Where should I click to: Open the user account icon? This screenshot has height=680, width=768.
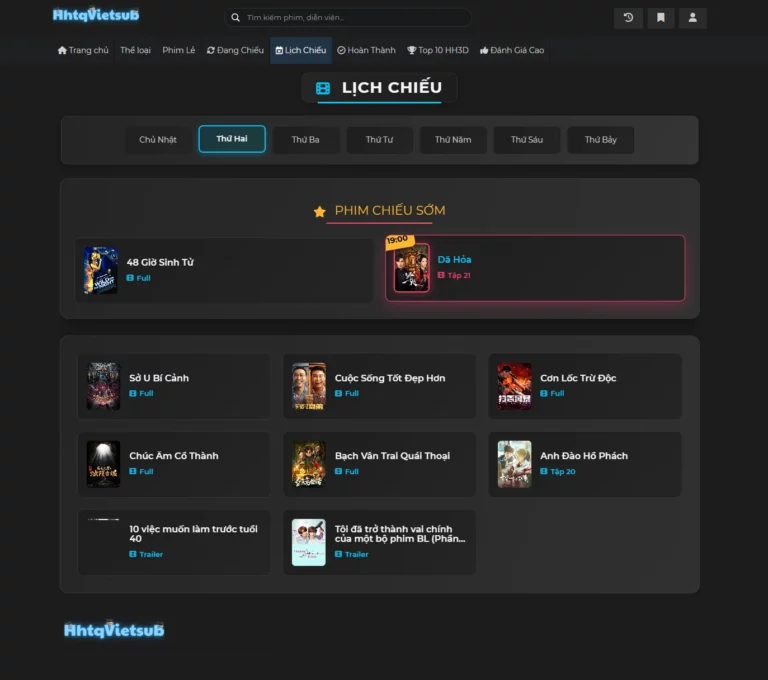(x=692, y=18)
